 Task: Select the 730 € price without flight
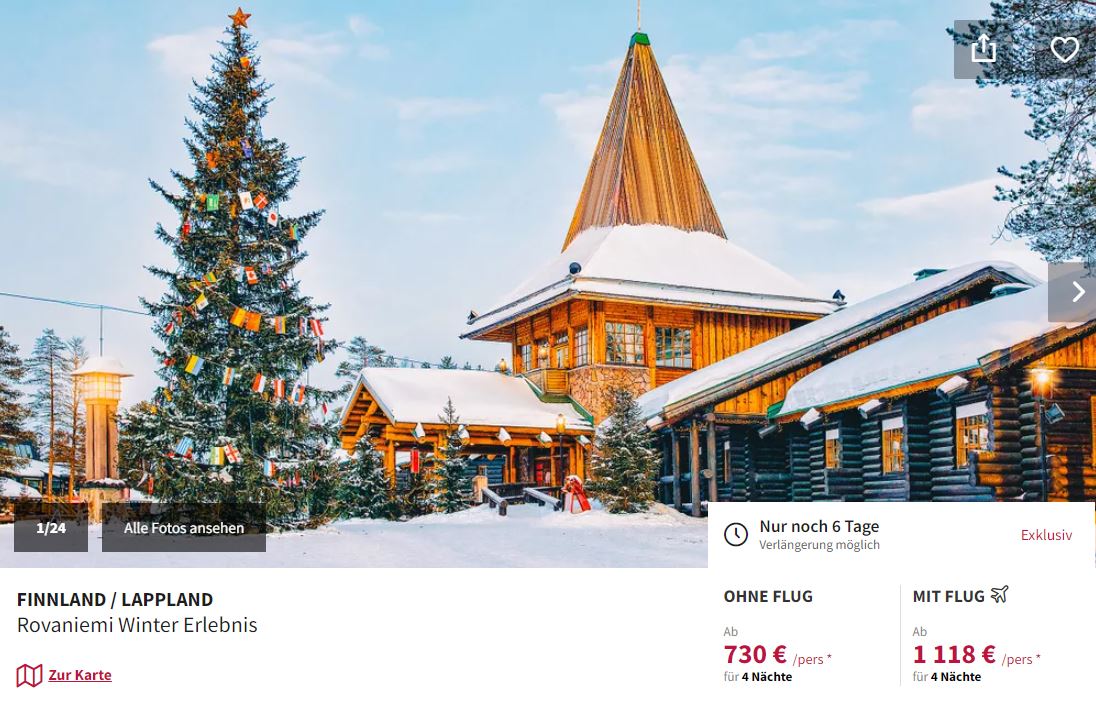[756, 654]
